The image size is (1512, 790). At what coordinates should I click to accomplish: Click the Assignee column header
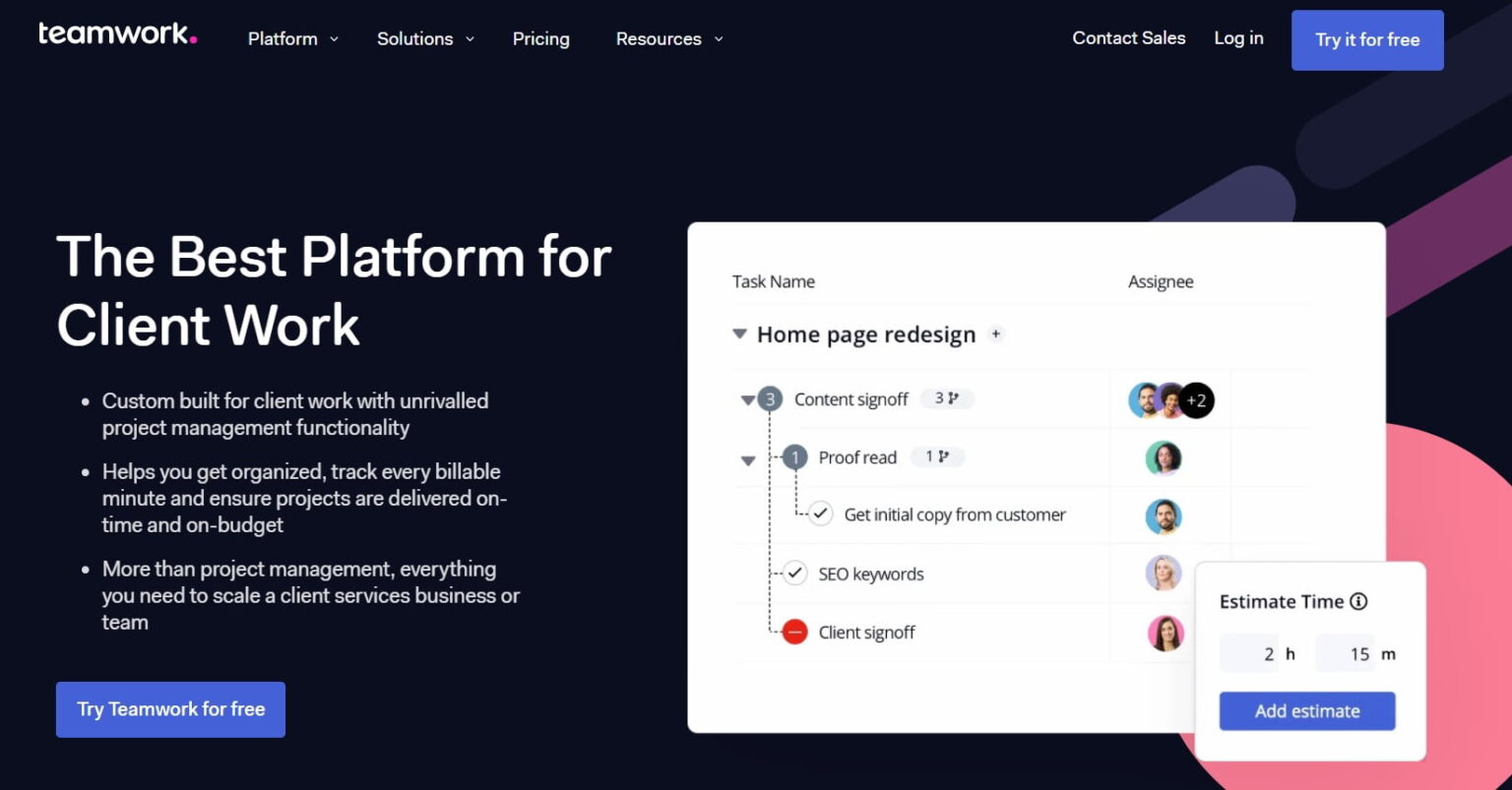click(1161, 281)
